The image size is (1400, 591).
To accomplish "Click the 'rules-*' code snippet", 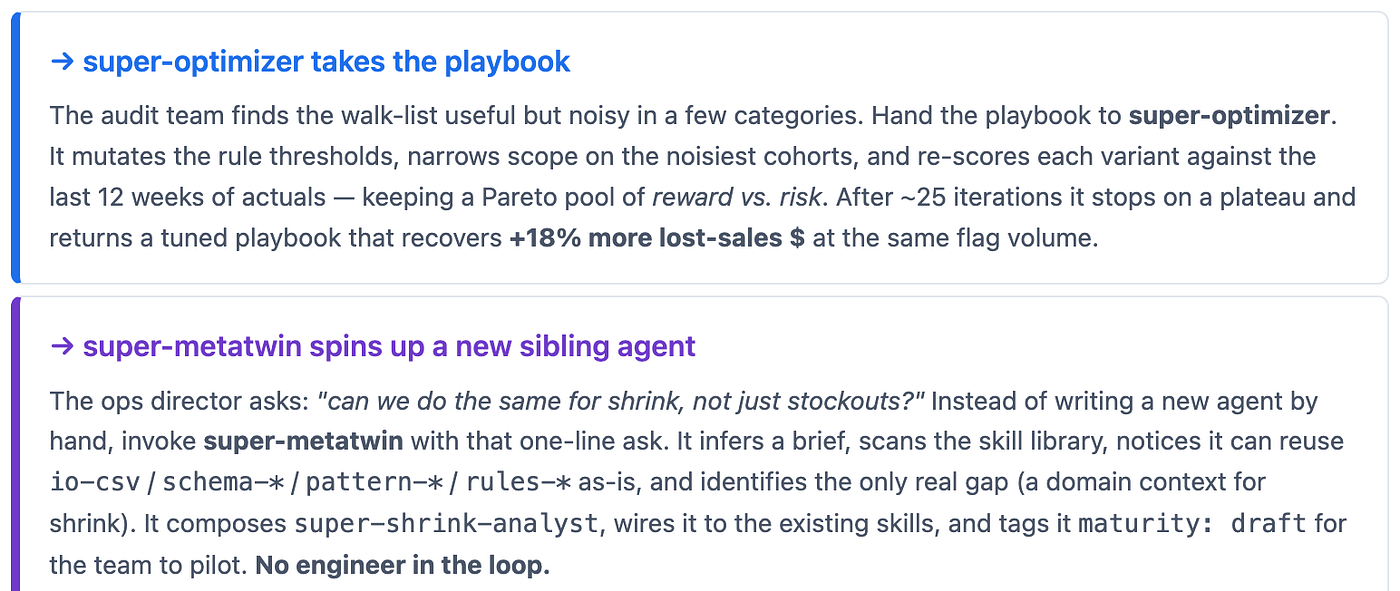I will (x=517, y=482).
